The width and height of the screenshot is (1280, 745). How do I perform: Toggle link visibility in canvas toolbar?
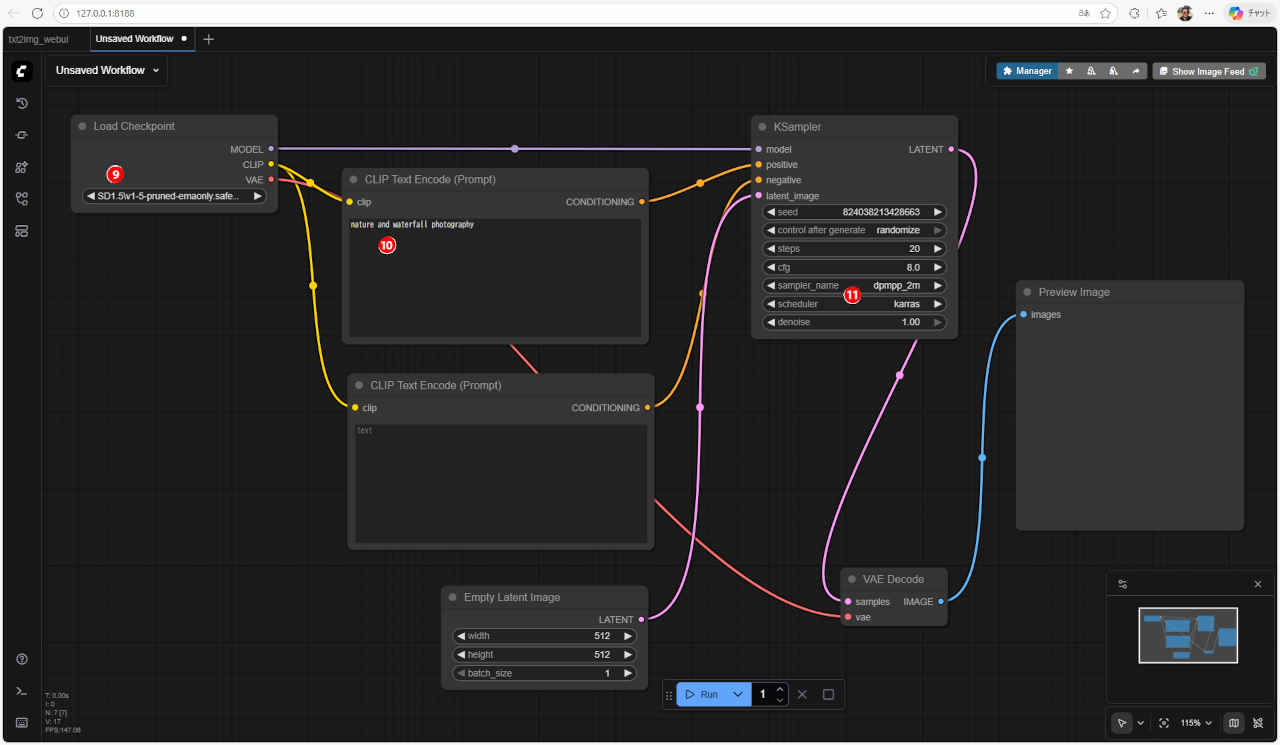[x=1258, y=723]
